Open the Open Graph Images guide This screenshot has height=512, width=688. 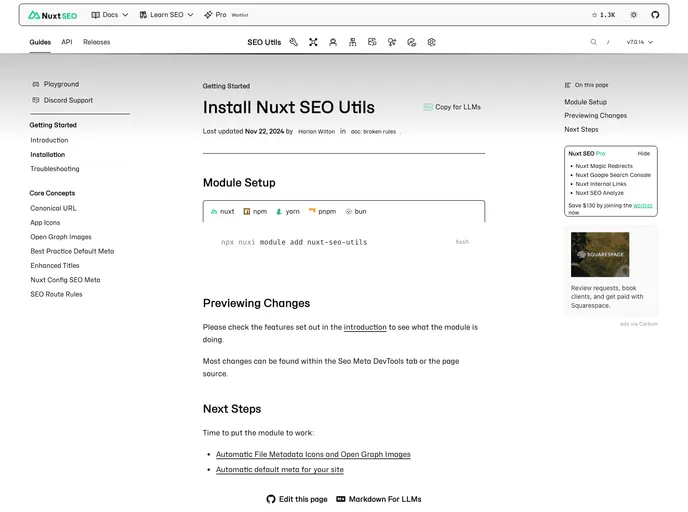pos(61,237)
